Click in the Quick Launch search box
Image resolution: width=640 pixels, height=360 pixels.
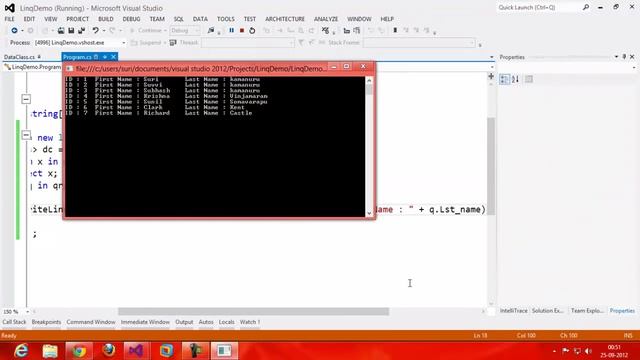tap(538, 8)
